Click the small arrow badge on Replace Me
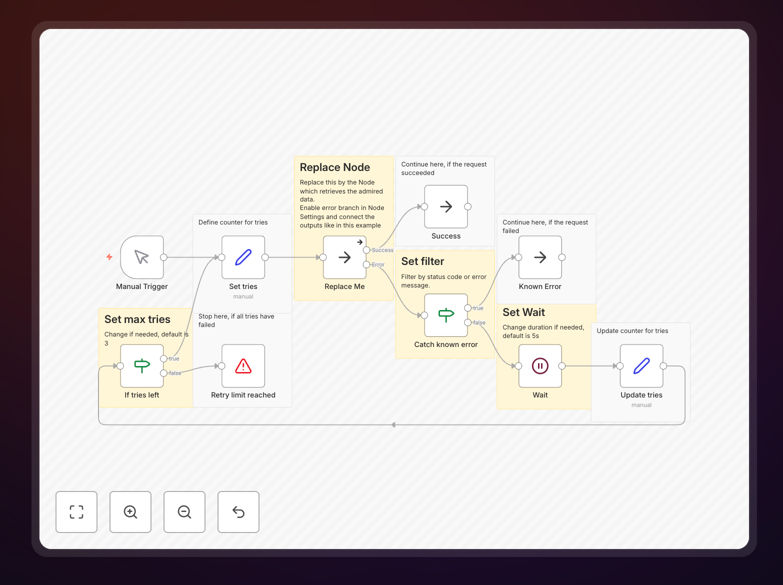This screenshot has height=585, width=783. [x=360, y=242]
